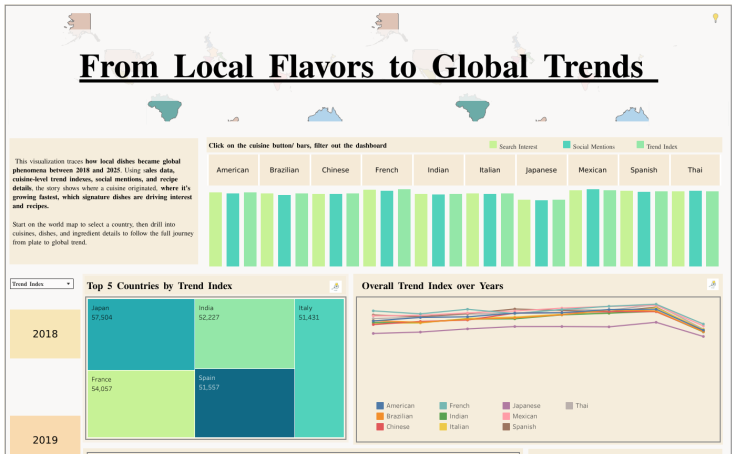
Task: Click the 'Click on the cuisine button' instruction text
Action: pyautogui.click(x=298, y=146)
